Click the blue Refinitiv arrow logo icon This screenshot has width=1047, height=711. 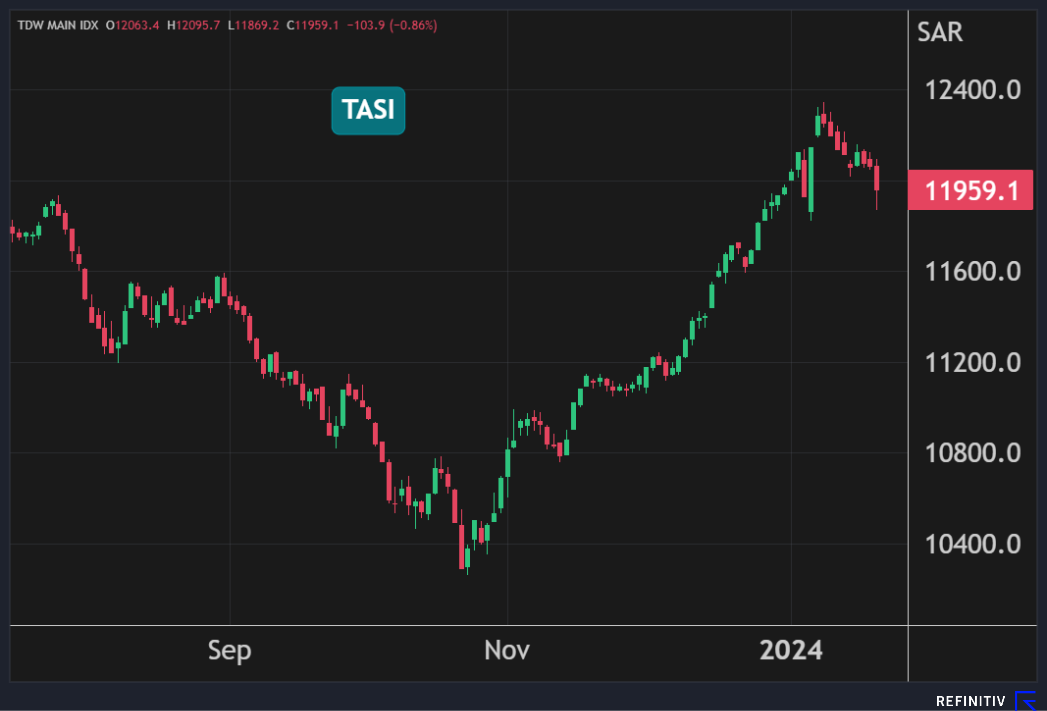1028,700
